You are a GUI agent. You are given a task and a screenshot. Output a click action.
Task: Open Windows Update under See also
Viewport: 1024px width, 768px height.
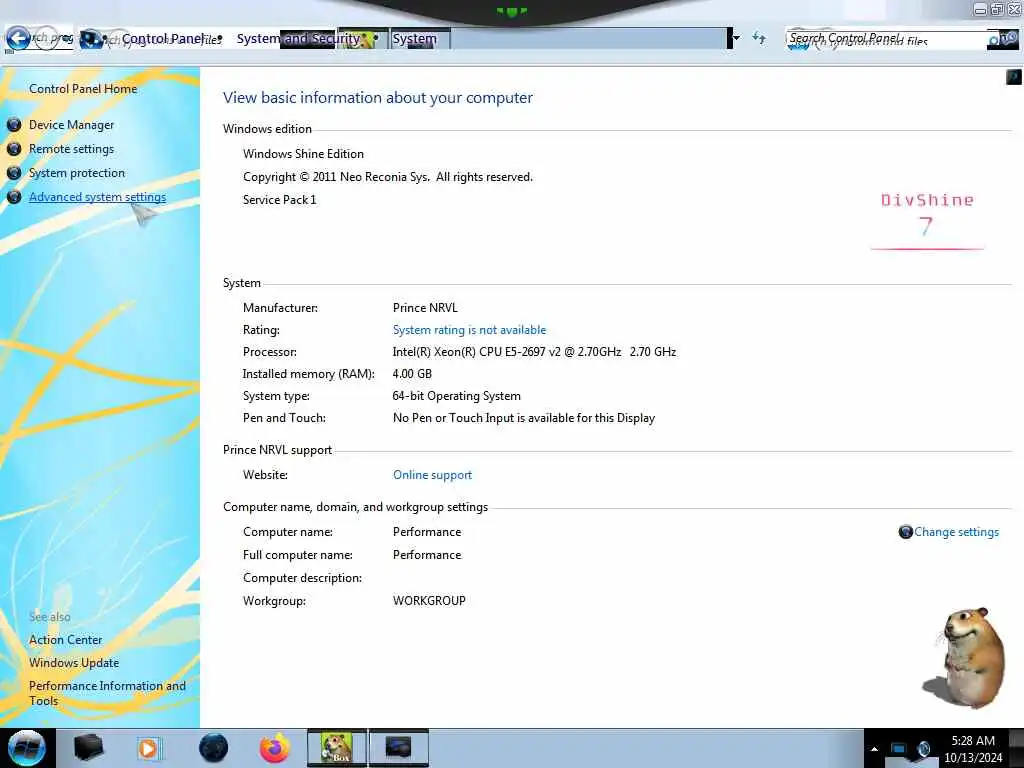coord(74,663)
